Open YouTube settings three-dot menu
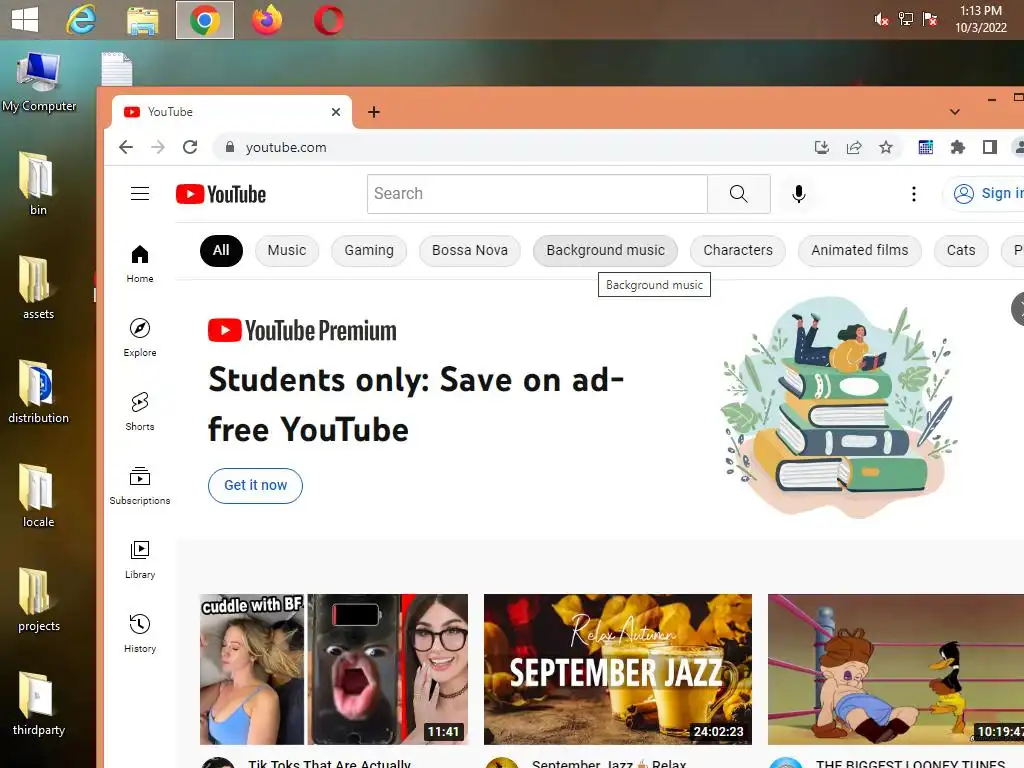Screen dimensions: 1024x768 click(914, 193)
